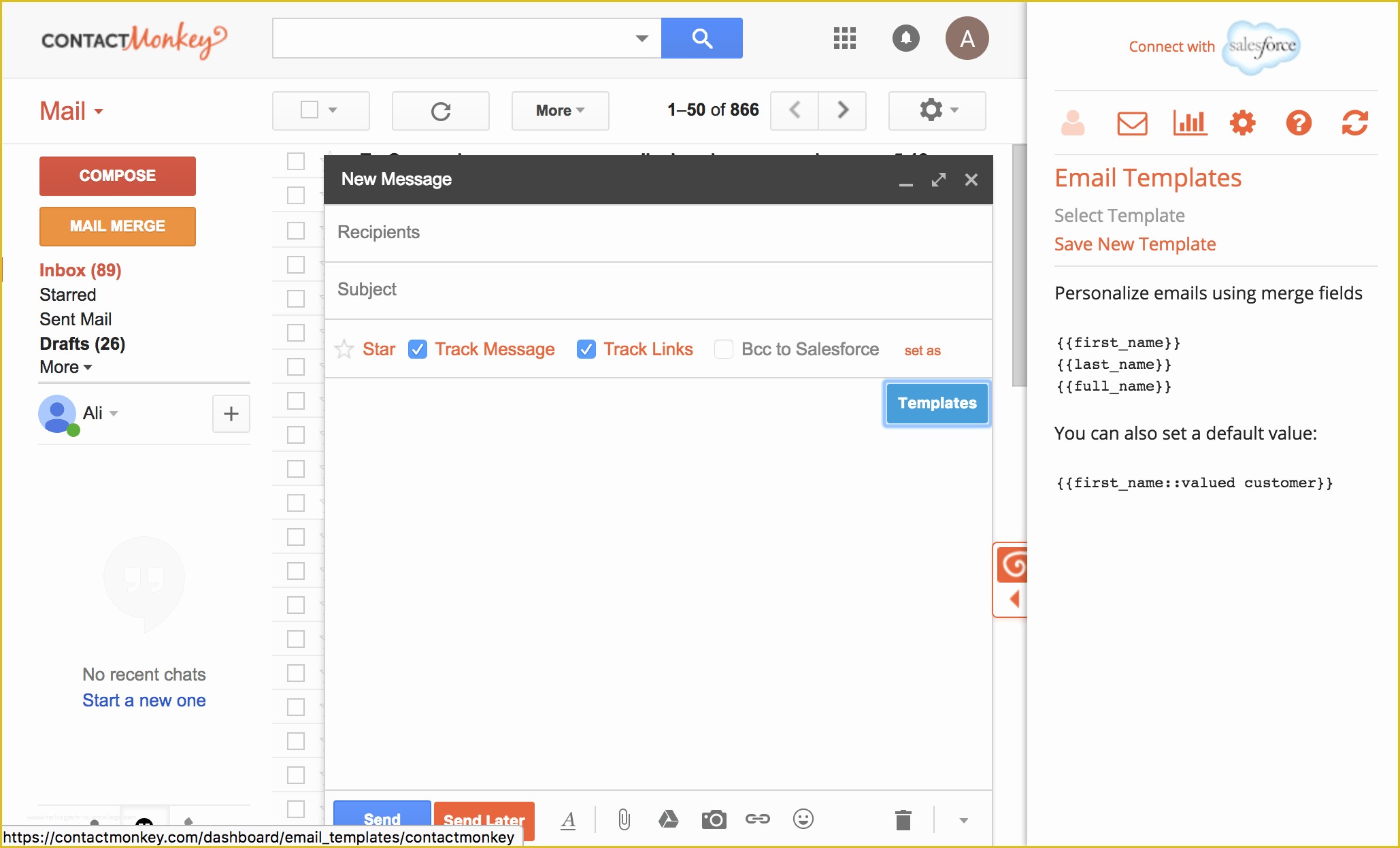1400x848 pixels.
Task: Open the ContactMonkey bar chart stats icon
Action: (x=1190, y=123)
